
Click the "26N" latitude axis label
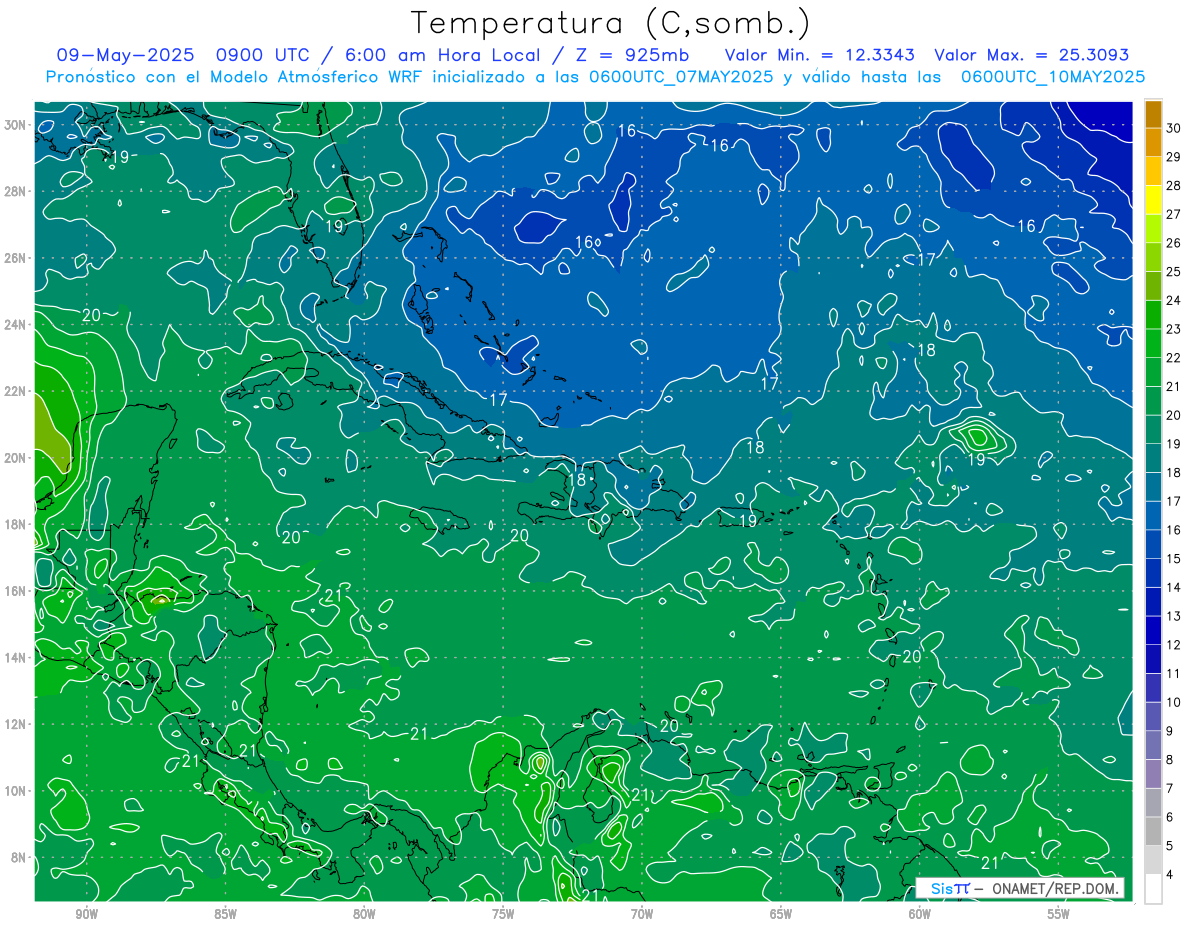(17, 258)
